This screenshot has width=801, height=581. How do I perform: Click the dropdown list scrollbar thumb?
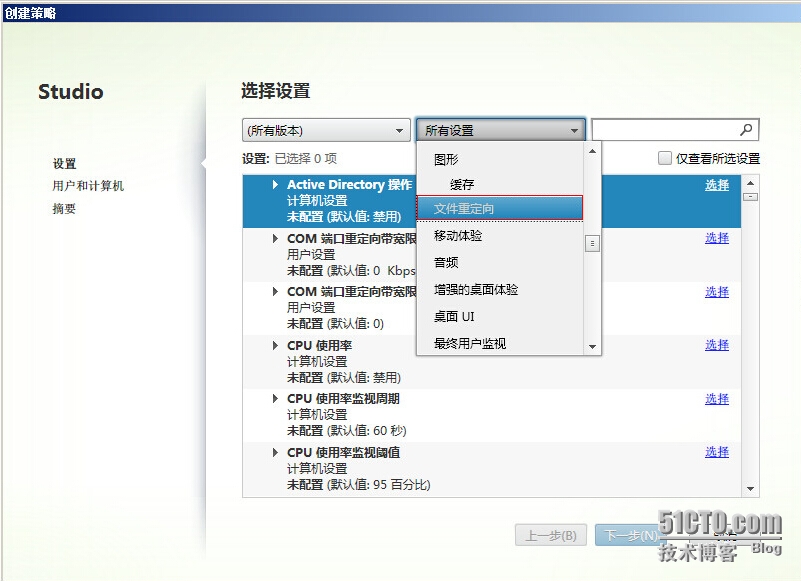(592, 244)
